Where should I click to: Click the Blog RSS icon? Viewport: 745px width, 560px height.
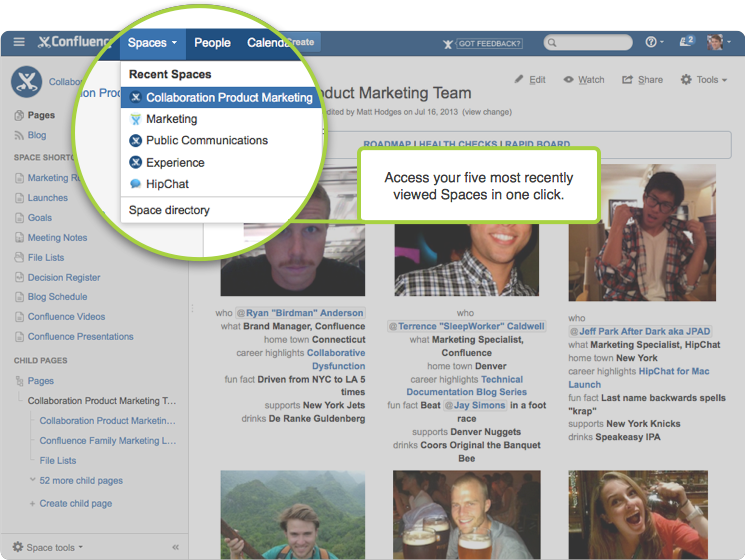pyautogui.click(x=19, y=135)
